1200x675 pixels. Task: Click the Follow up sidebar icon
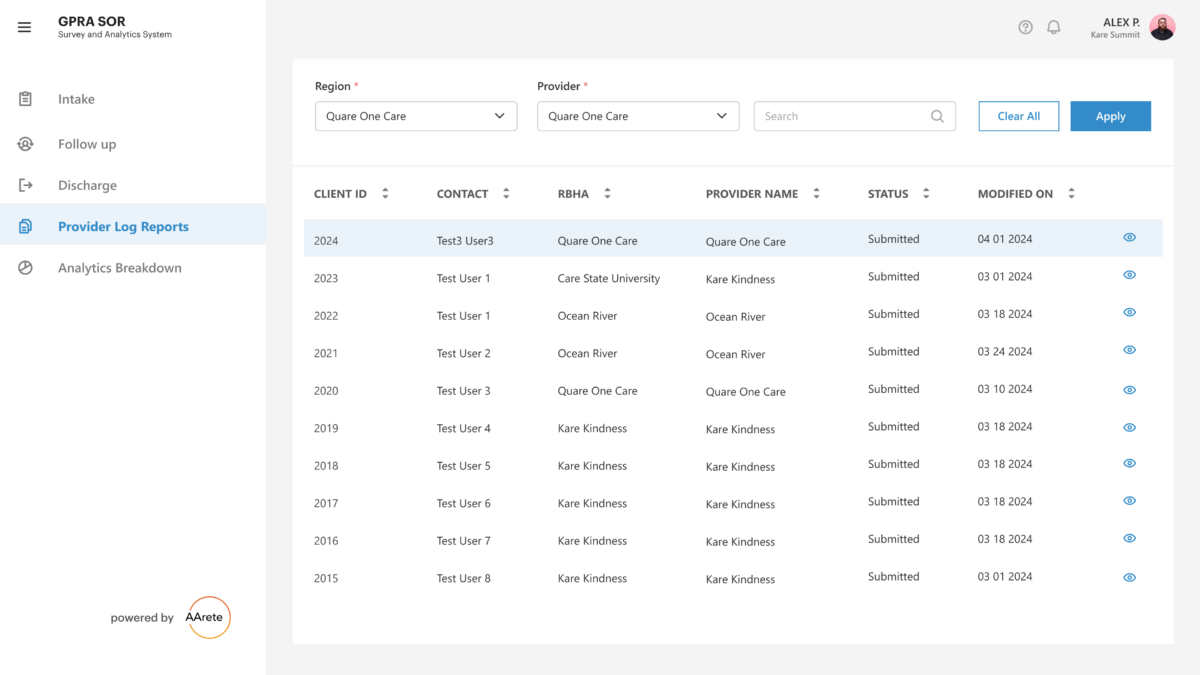point(25,143)
